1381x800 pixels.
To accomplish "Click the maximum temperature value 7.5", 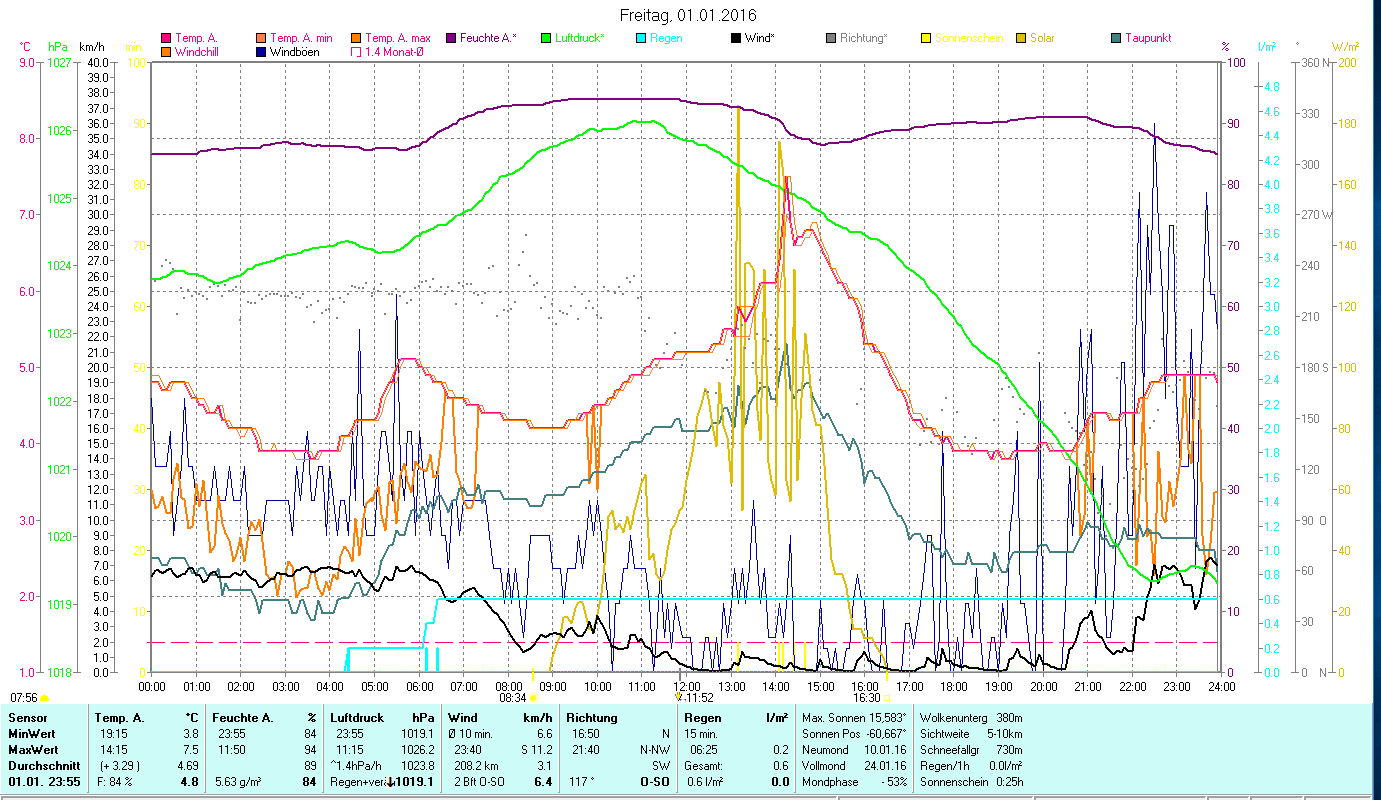I will 191,750.
